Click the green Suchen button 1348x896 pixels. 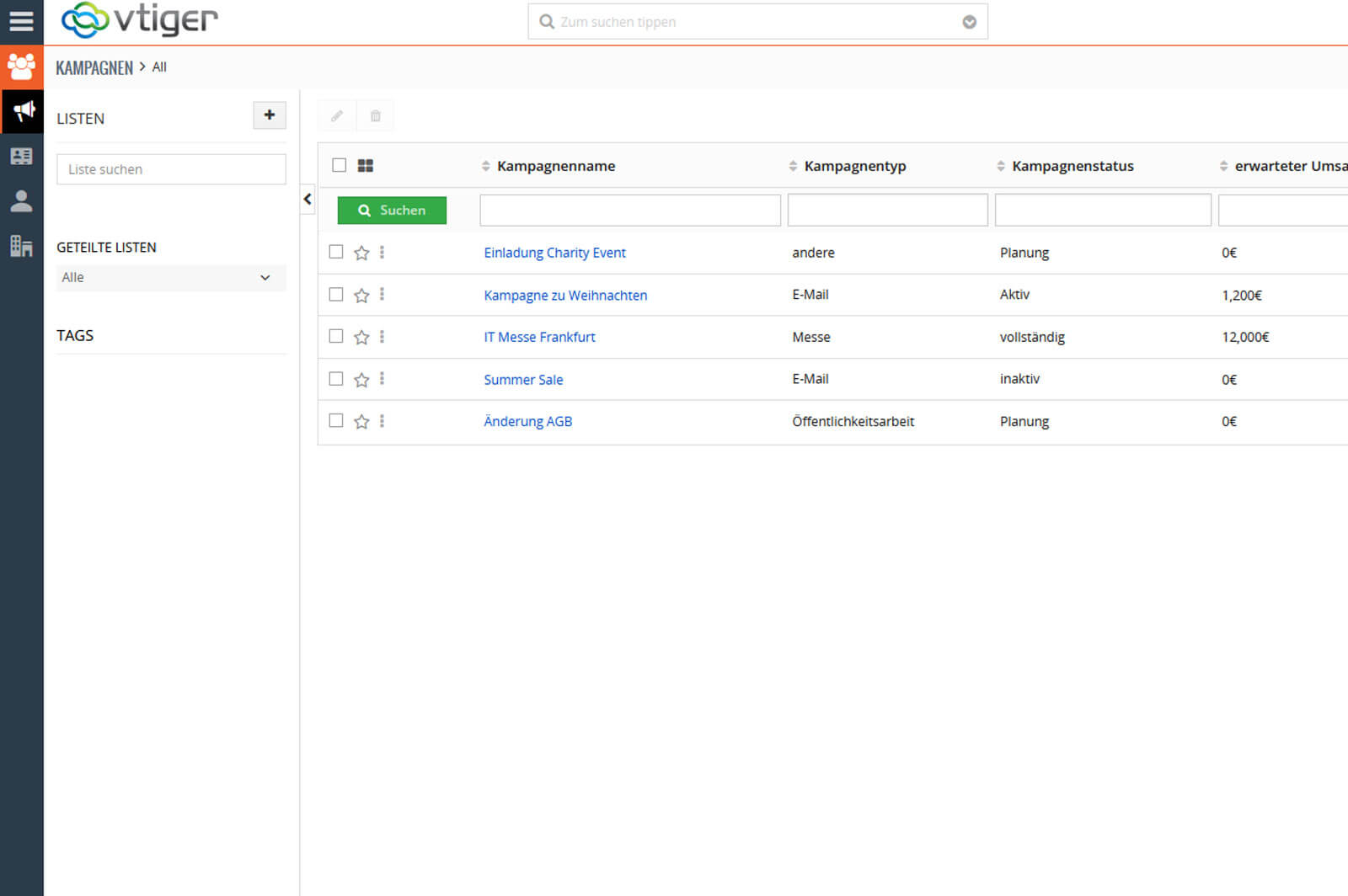(x=392, y=211)
